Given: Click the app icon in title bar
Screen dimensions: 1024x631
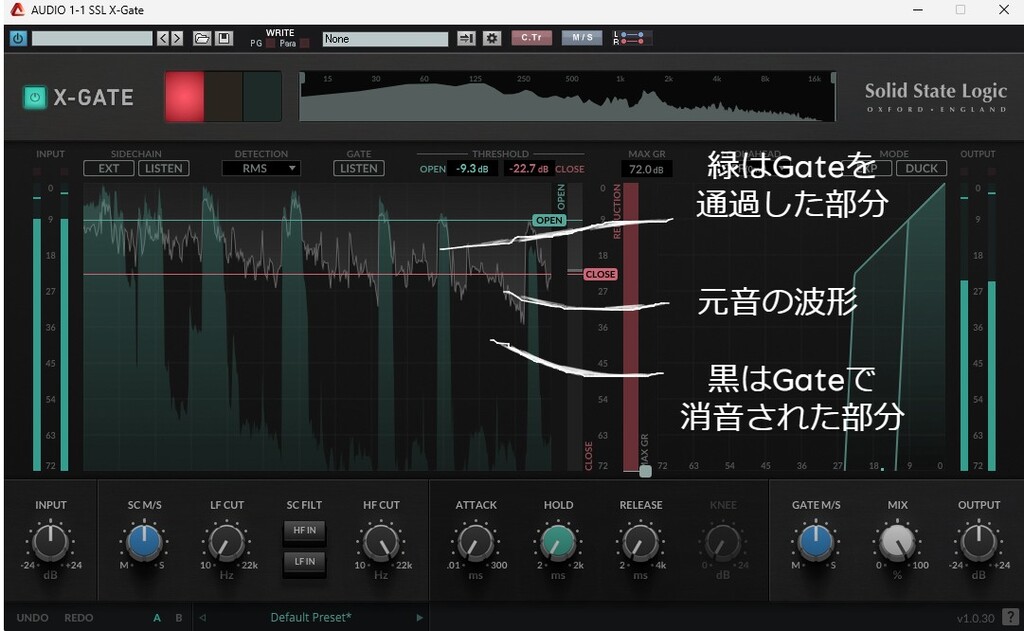Looking at the screenshot, I should coord(17,10).
